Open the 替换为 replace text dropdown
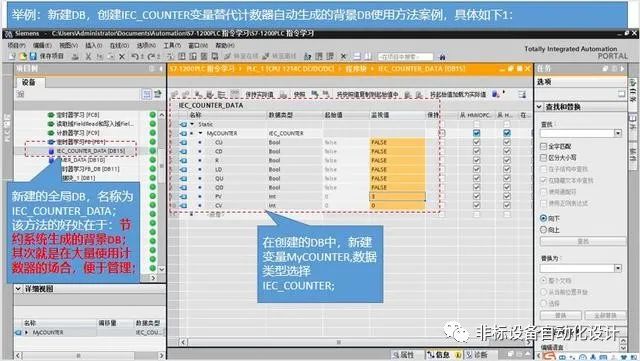Viewport: 640px width, 361px height. 618,268
